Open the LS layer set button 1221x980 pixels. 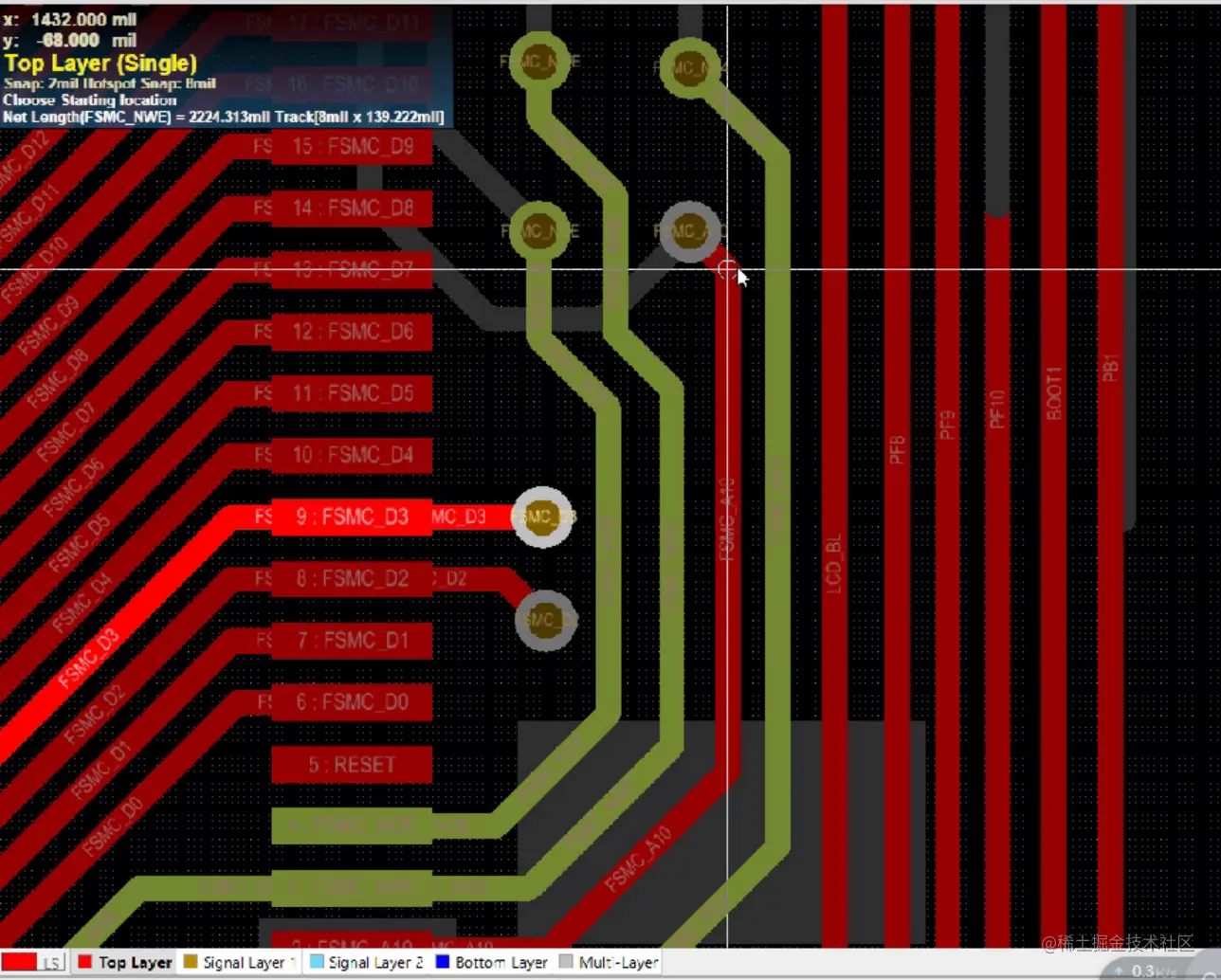point(52,963)
